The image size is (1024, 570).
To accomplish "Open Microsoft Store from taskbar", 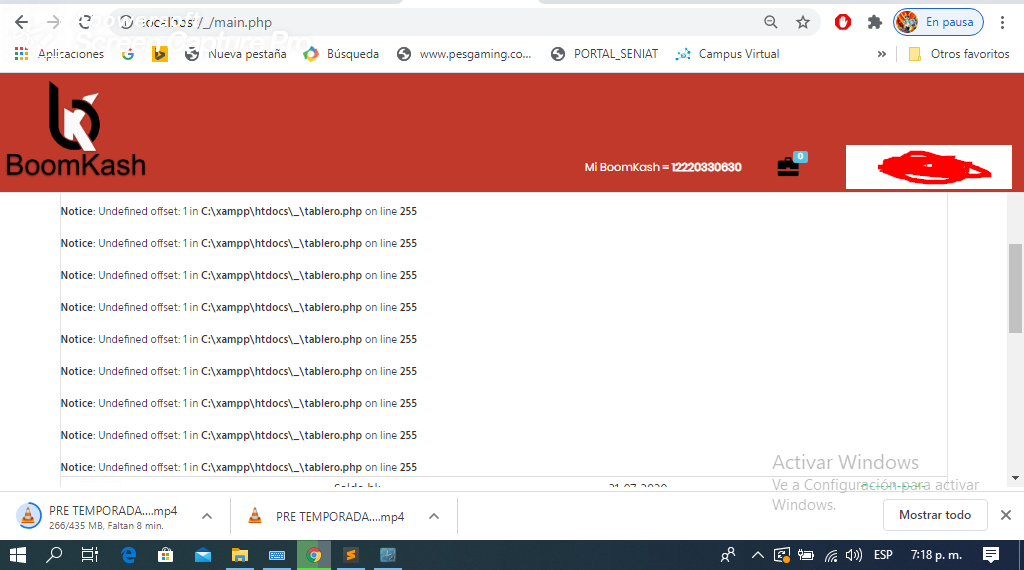I will [165, 555].
